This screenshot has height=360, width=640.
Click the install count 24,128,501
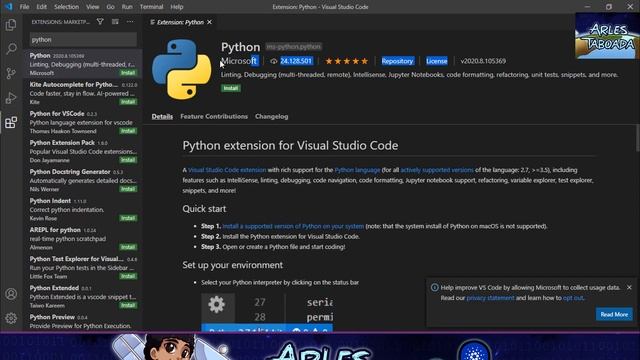click(x=296, y=61)
